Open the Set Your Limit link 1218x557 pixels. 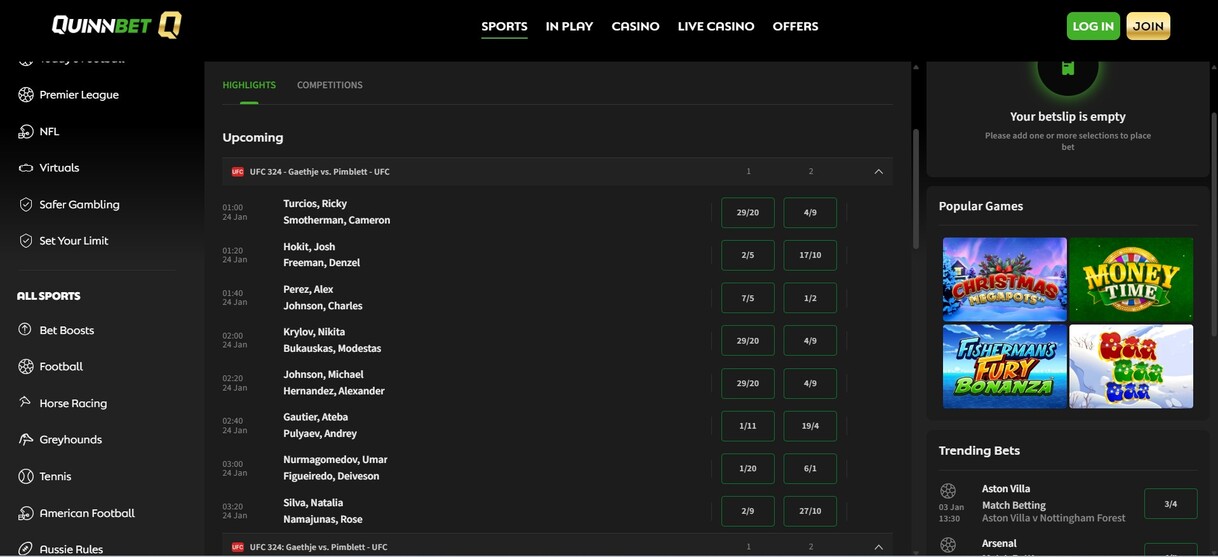74,241
